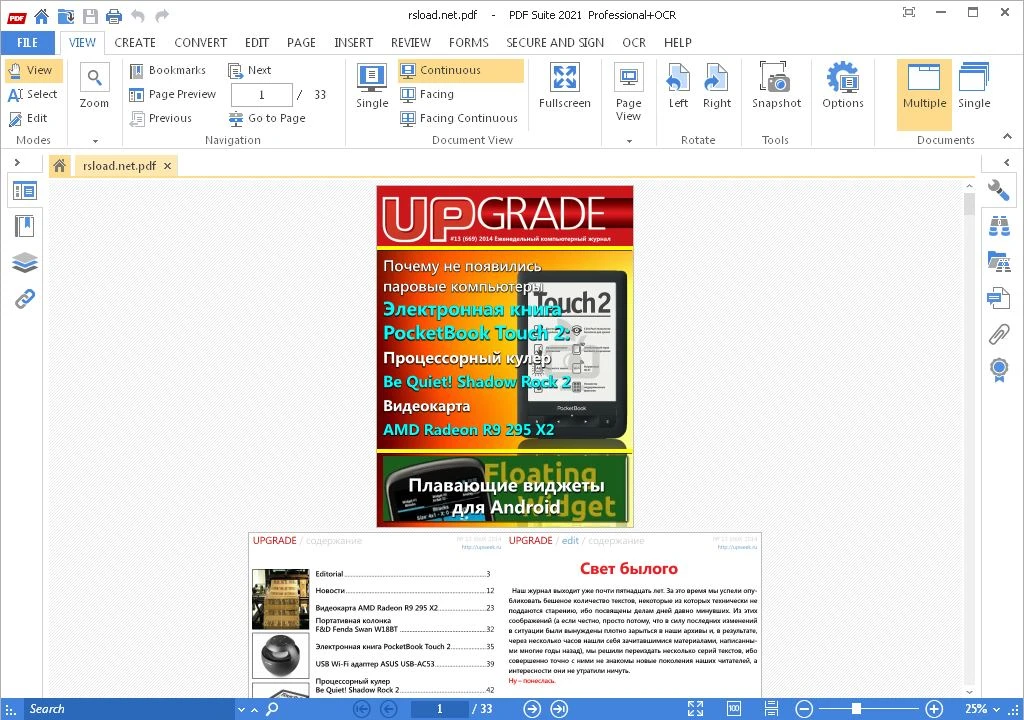Rotate the page right
Screen dimensions: 1024x720
pyautogui.click(x=716, y=85)
